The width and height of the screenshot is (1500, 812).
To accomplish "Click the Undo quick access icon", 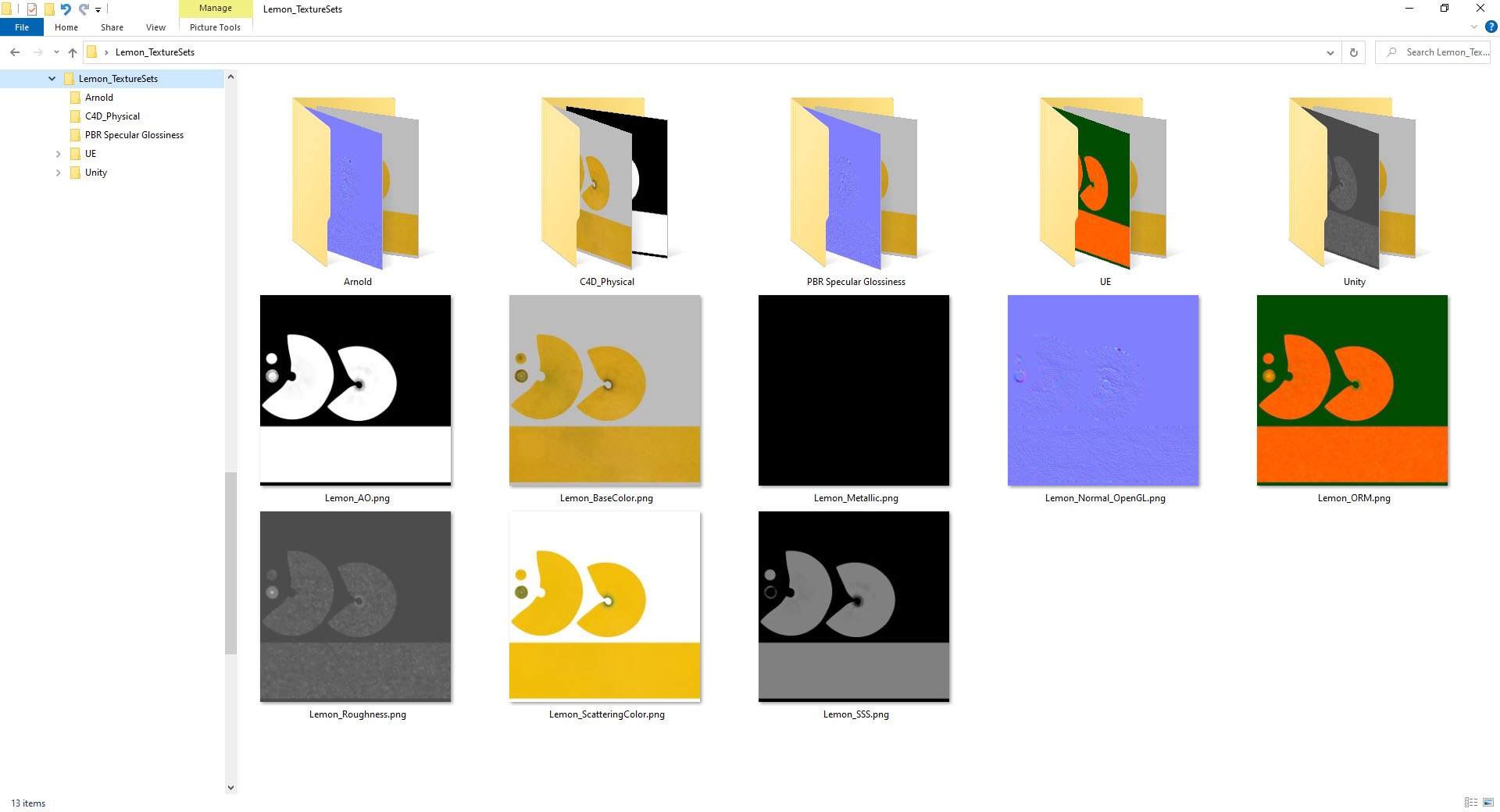I will [x=66, y=9].
